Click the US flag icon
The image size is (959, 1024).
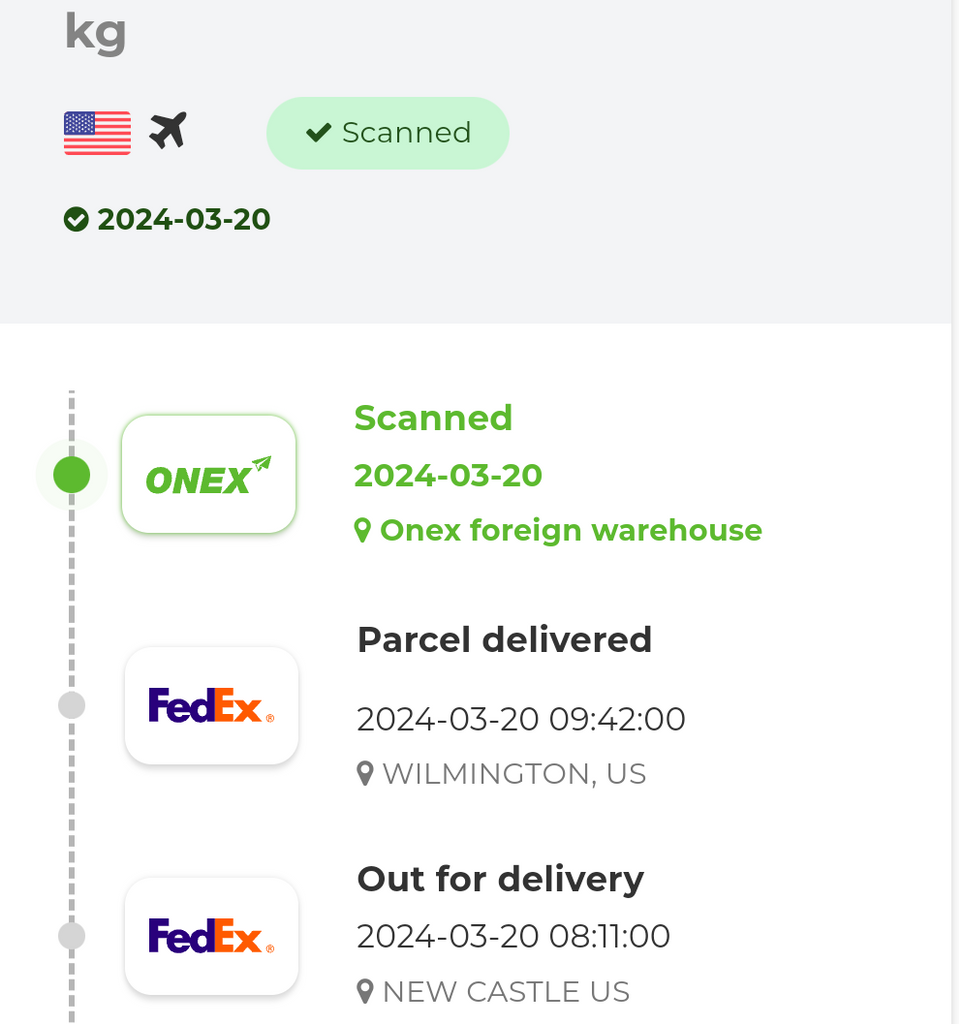97,133
